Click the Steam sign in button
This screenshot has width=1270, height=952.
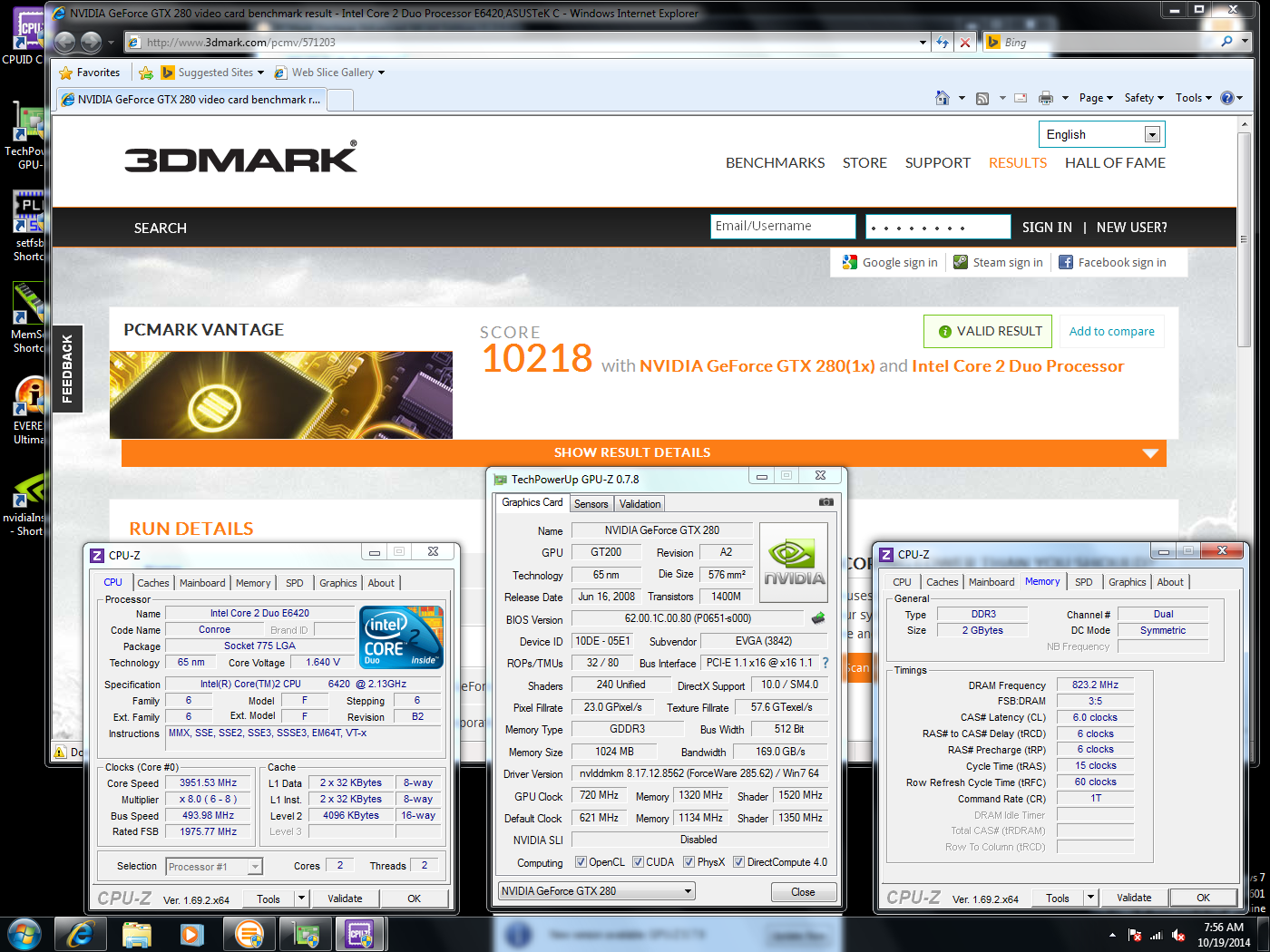tap(998, 262)
